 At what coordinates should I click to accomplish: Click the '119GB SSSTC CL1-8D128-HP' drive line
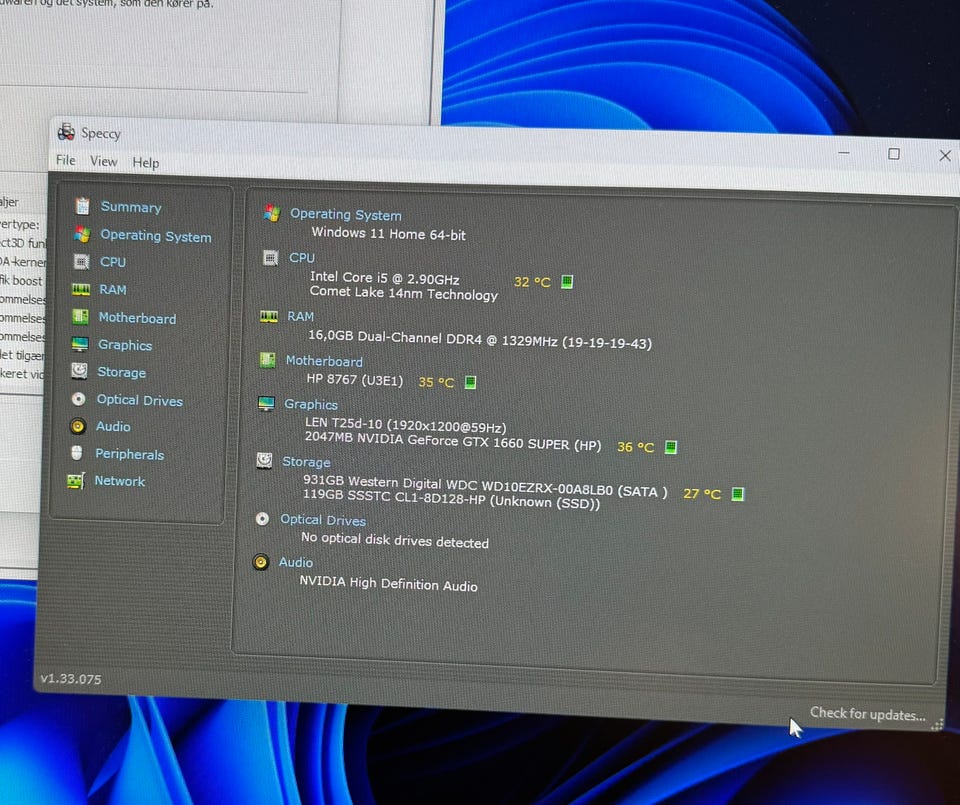point(451,499)
